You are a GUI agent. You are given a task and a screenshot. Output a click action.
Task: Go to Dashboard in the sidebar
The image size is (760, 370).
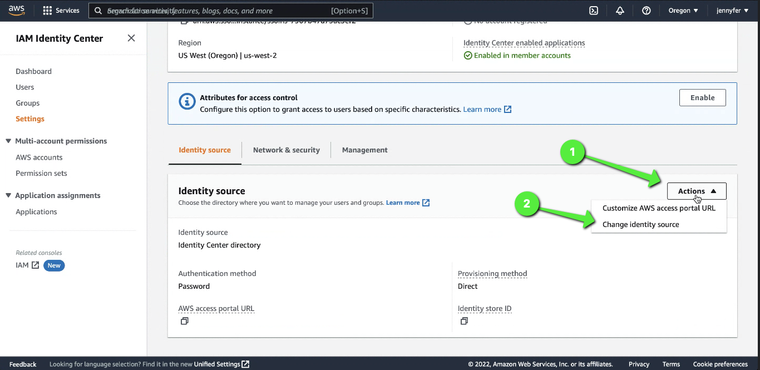(x=33, y=71)
